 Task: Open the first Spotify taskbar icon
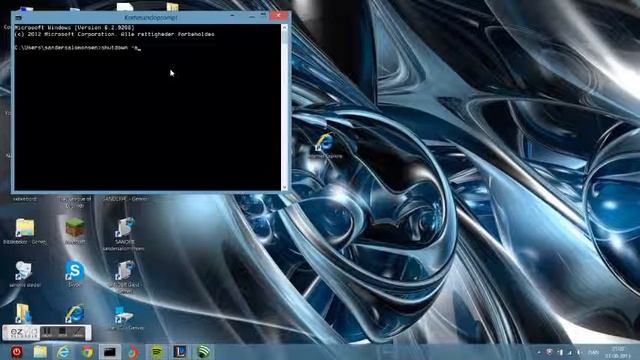[x=157, y=351]
